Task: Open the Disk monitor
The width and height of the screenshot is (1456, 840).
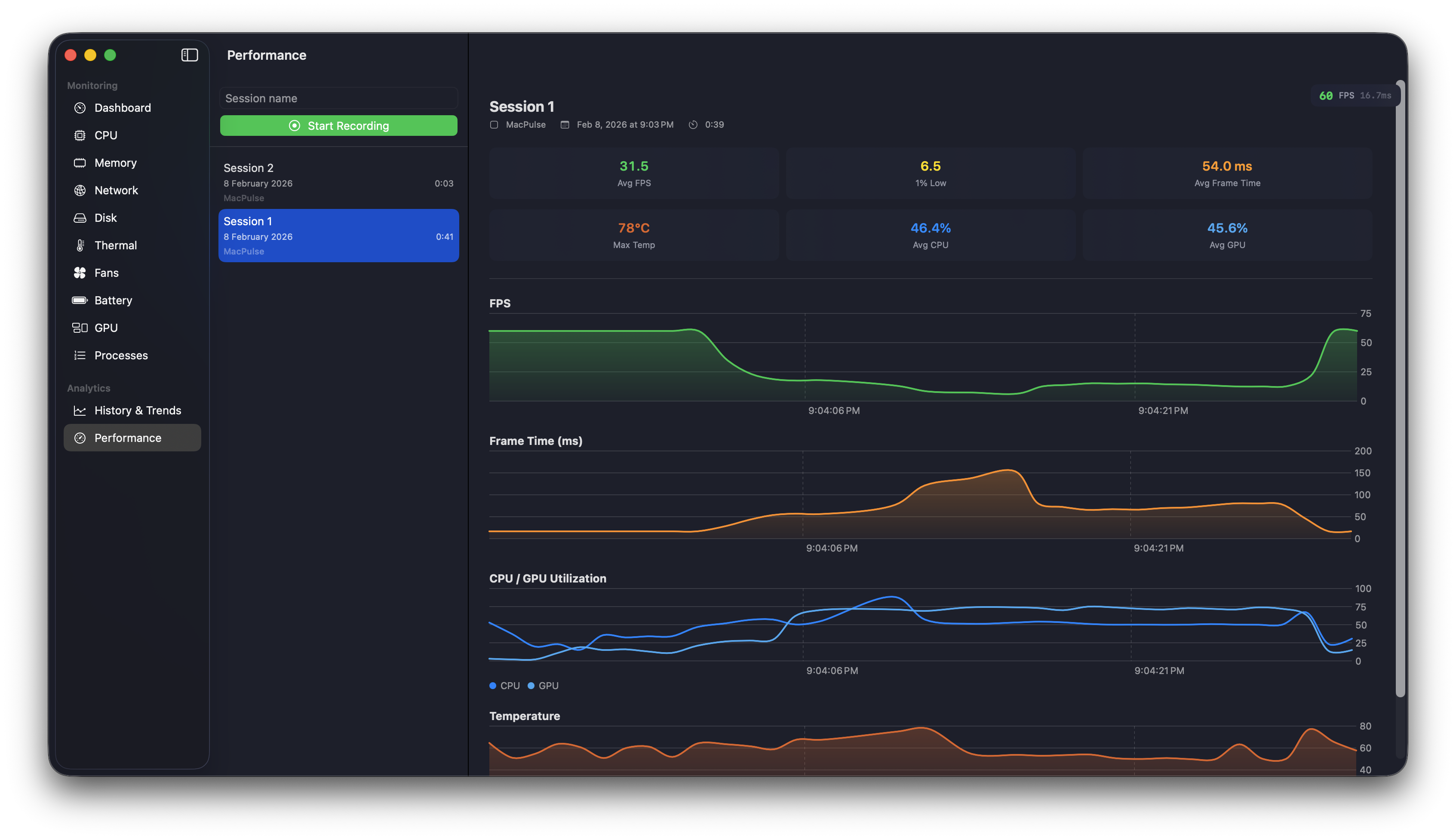Action: tap(106, 218)
